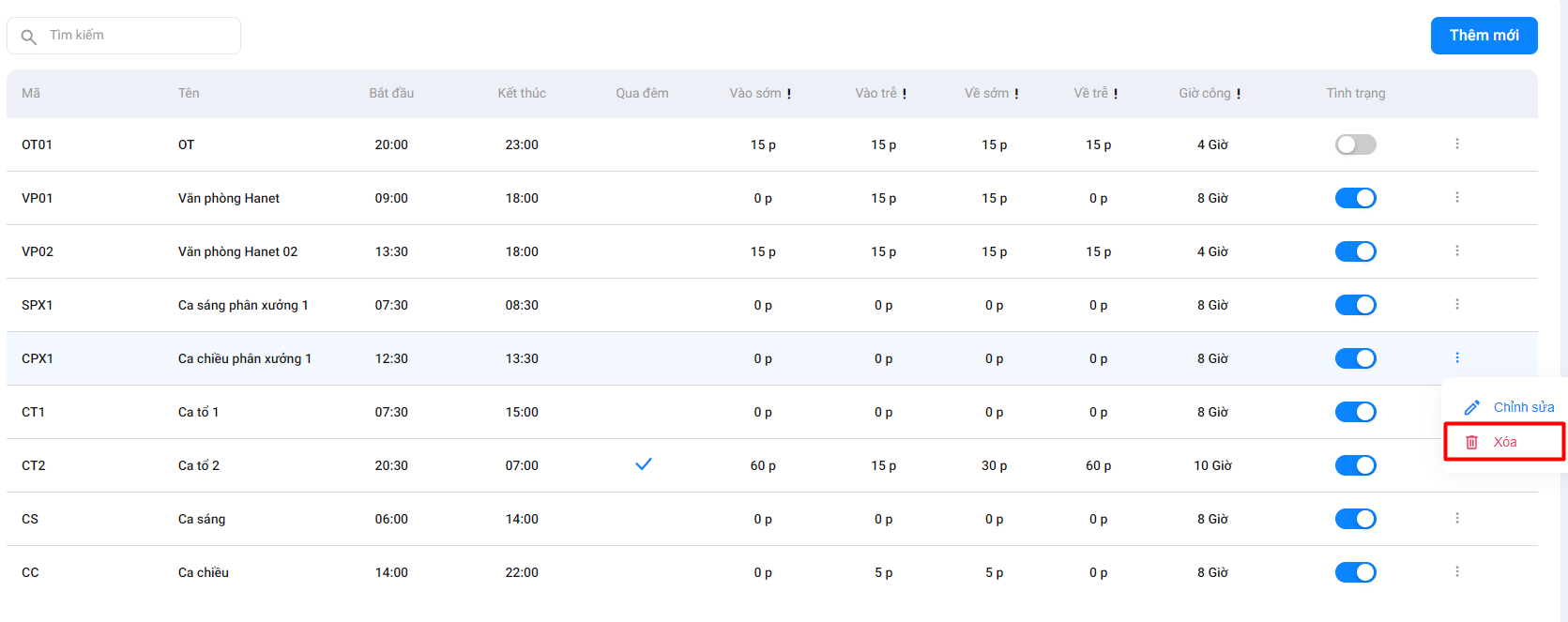The width and height of the screenshot is (1568, 622).
Task: Click the info mark beside Về trễ
Action: point(1116,94)
